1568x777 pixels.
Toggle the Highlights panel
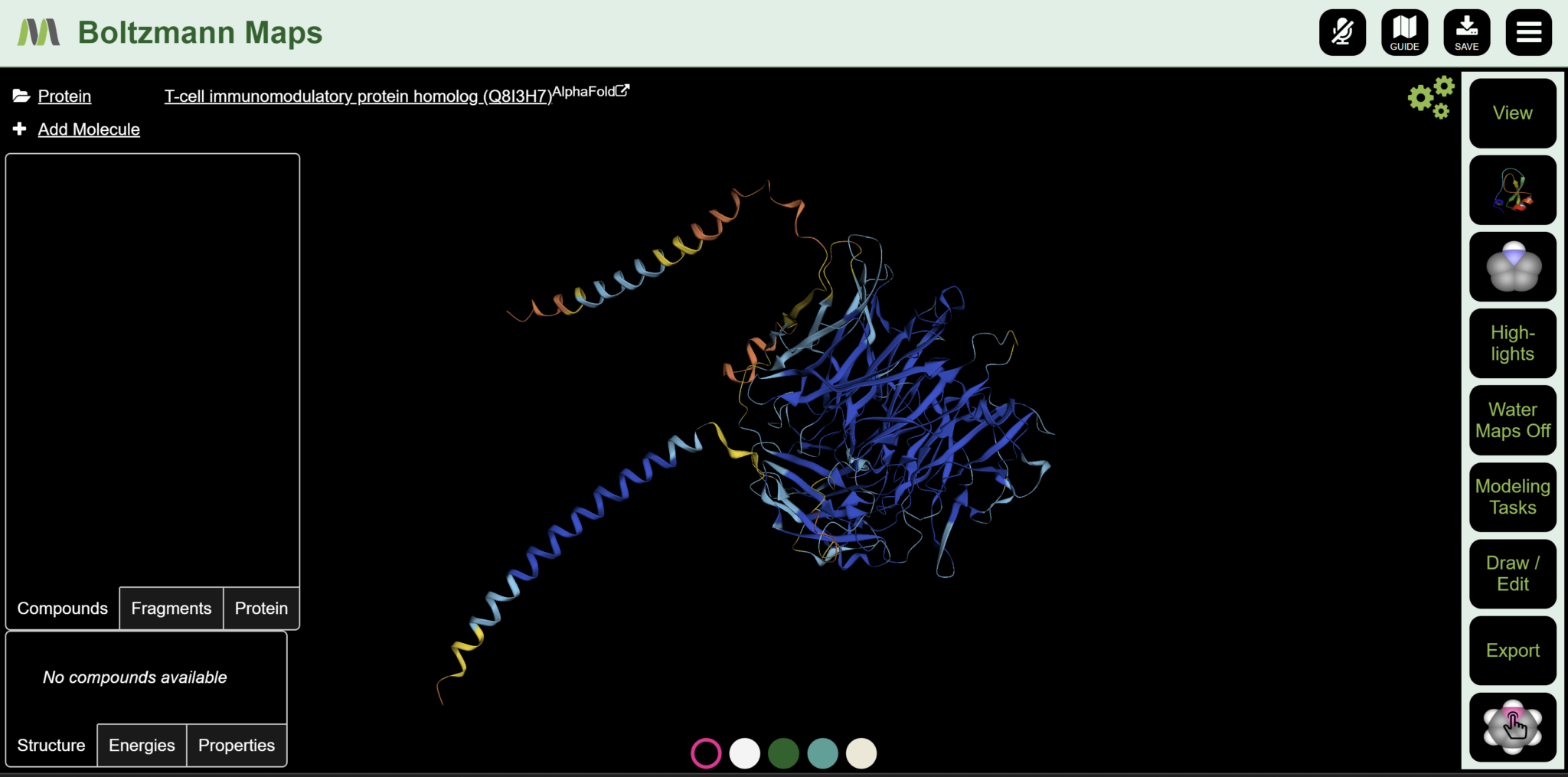tap(1512, 343)
